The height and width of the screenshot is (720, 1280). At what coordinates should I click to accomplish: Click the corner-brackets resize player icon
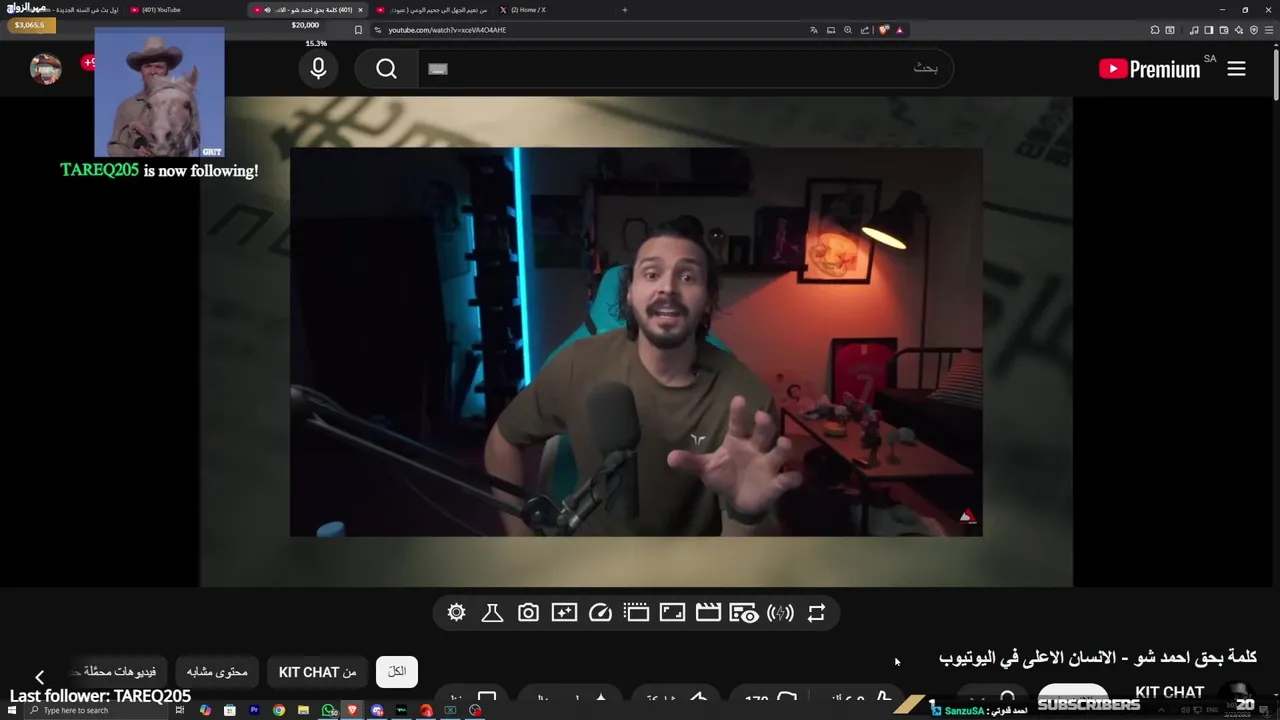coord(672,613)
